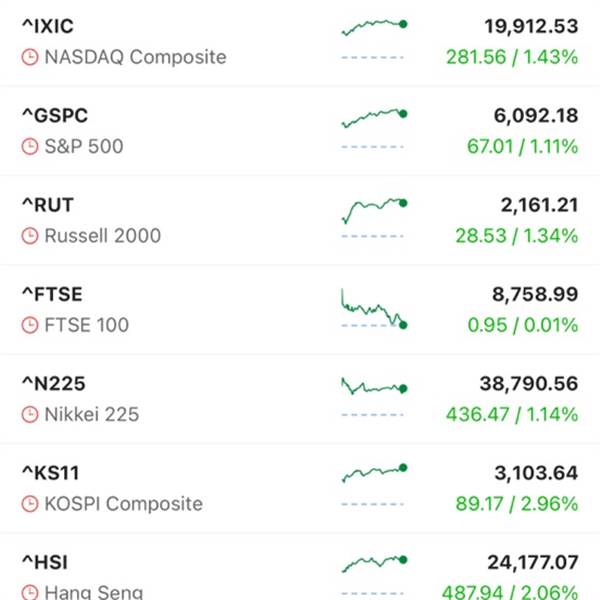The width and height of the screenshot is (600, 600).
Task: Open the ^RUT sparkline chart
Action: click(x=374, y=218)
